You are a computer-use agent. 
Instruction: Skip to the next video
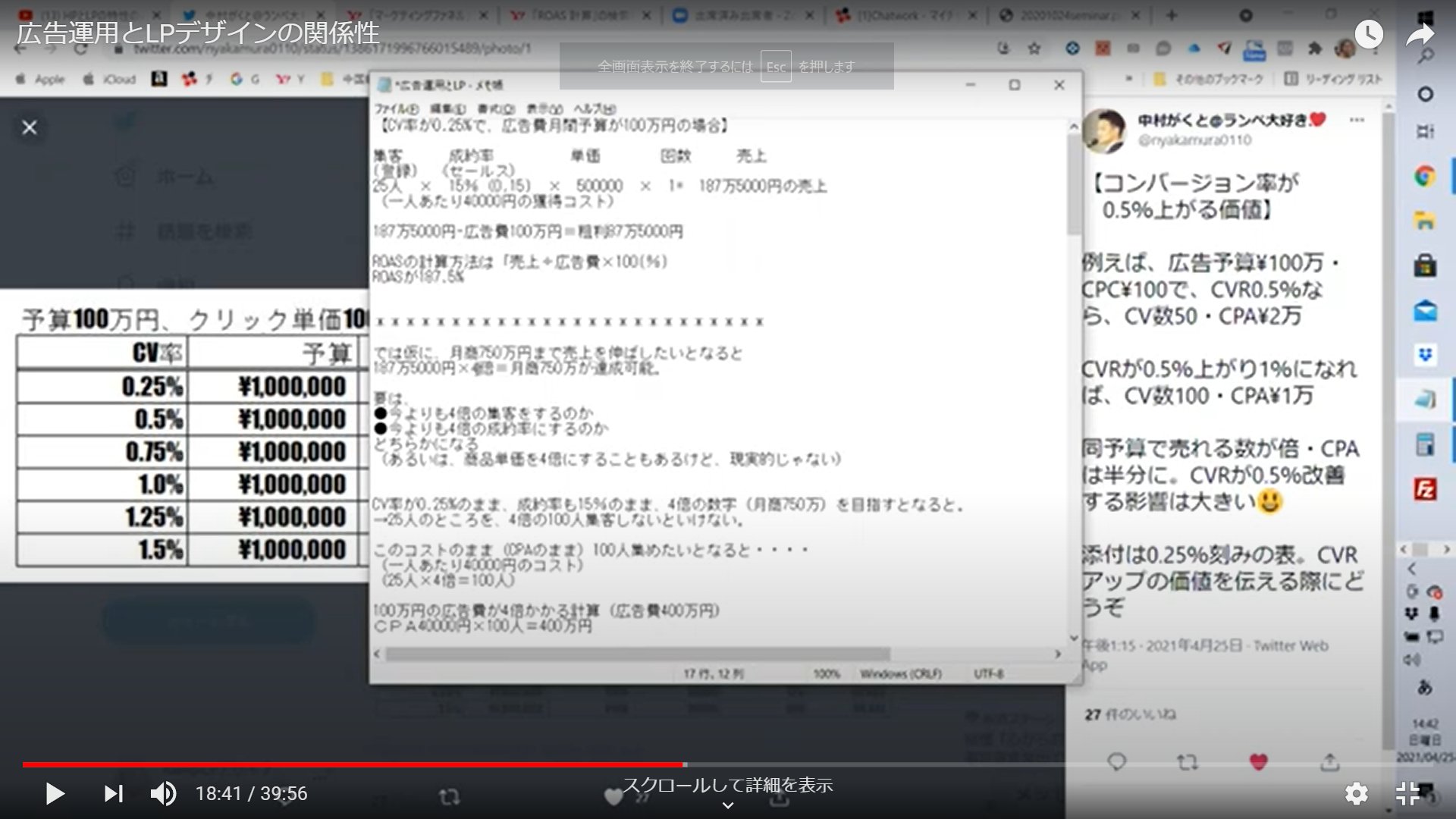click(x=113, y=793)
